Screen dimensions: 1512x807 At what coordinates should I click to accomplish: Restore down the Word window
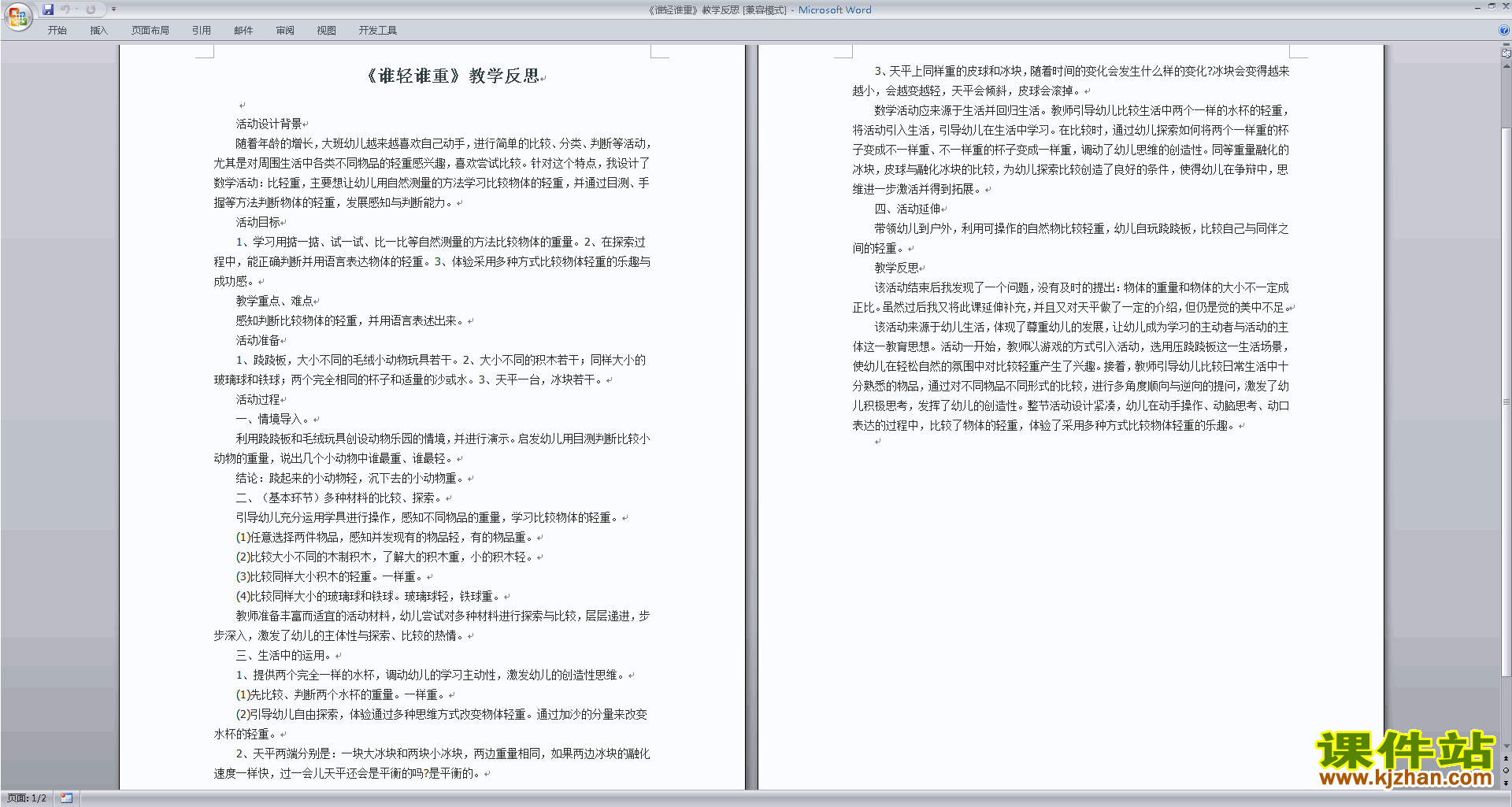click(x=1491, y=7)
